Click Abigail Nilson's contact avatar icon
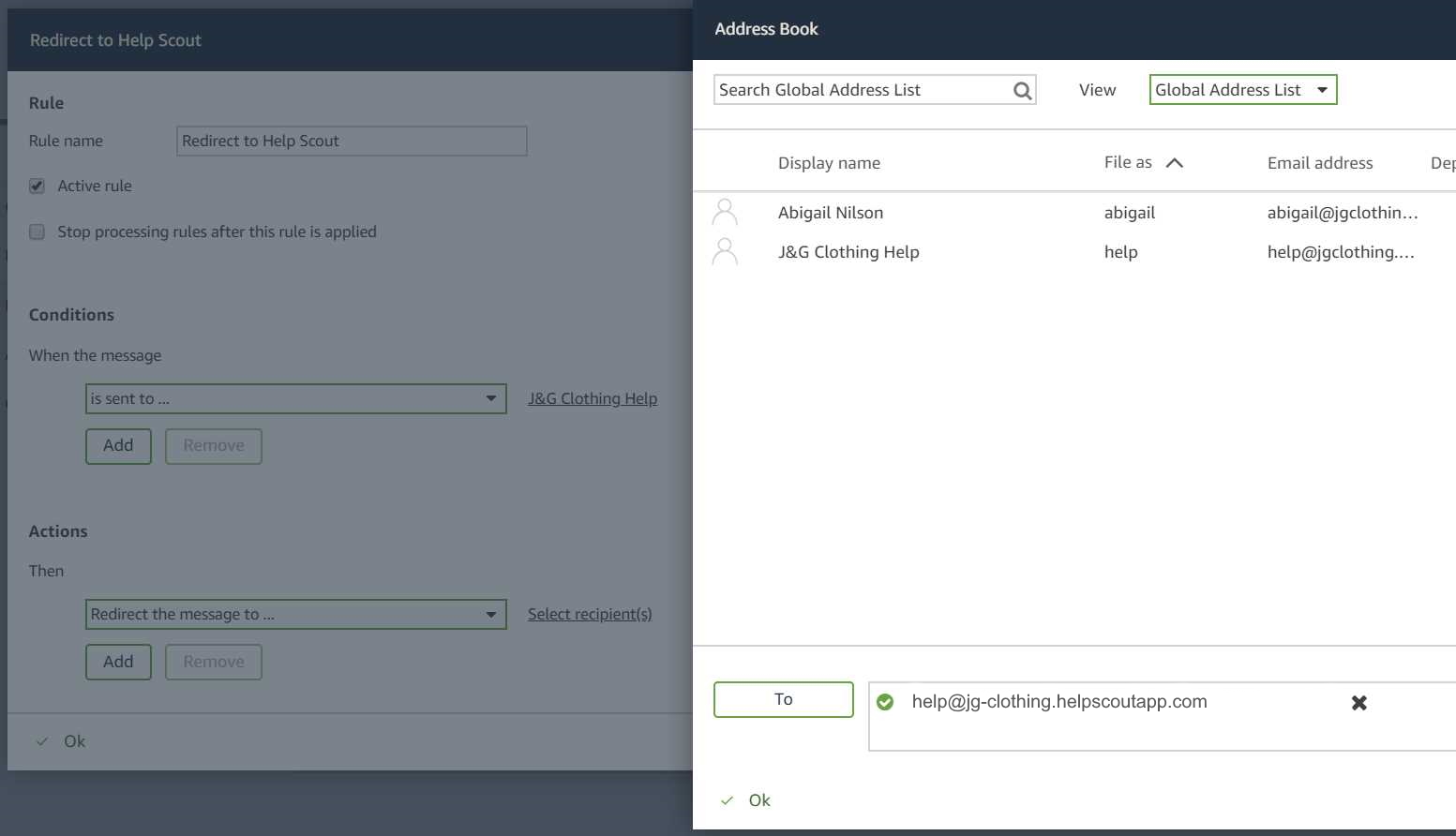The width and height of the screenshot is (1456, 836). point(725,213)
